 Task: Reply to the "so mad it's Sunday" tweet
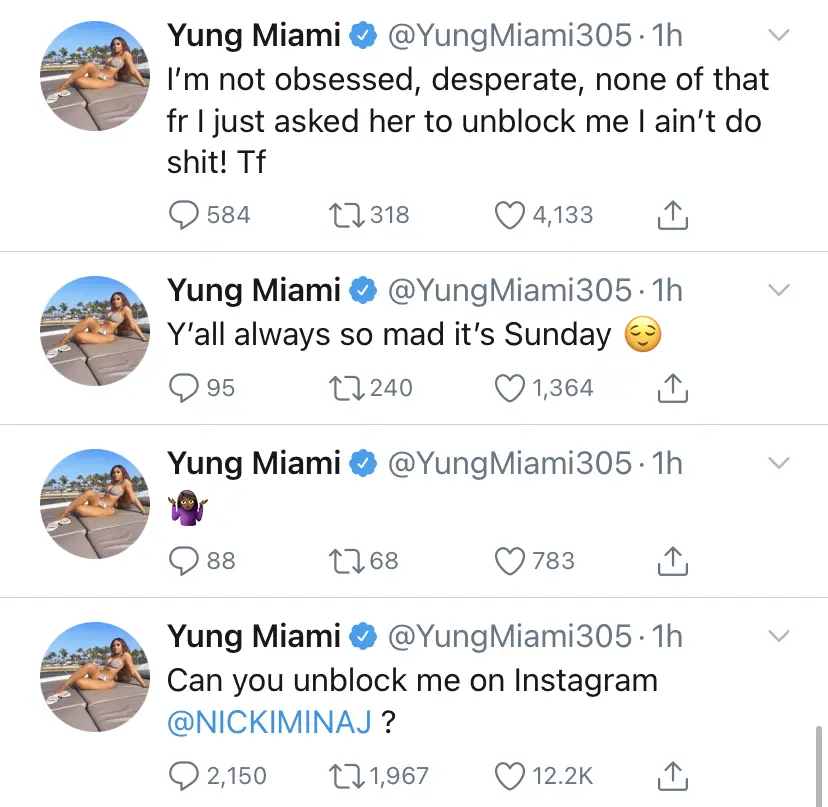(184, 387)
